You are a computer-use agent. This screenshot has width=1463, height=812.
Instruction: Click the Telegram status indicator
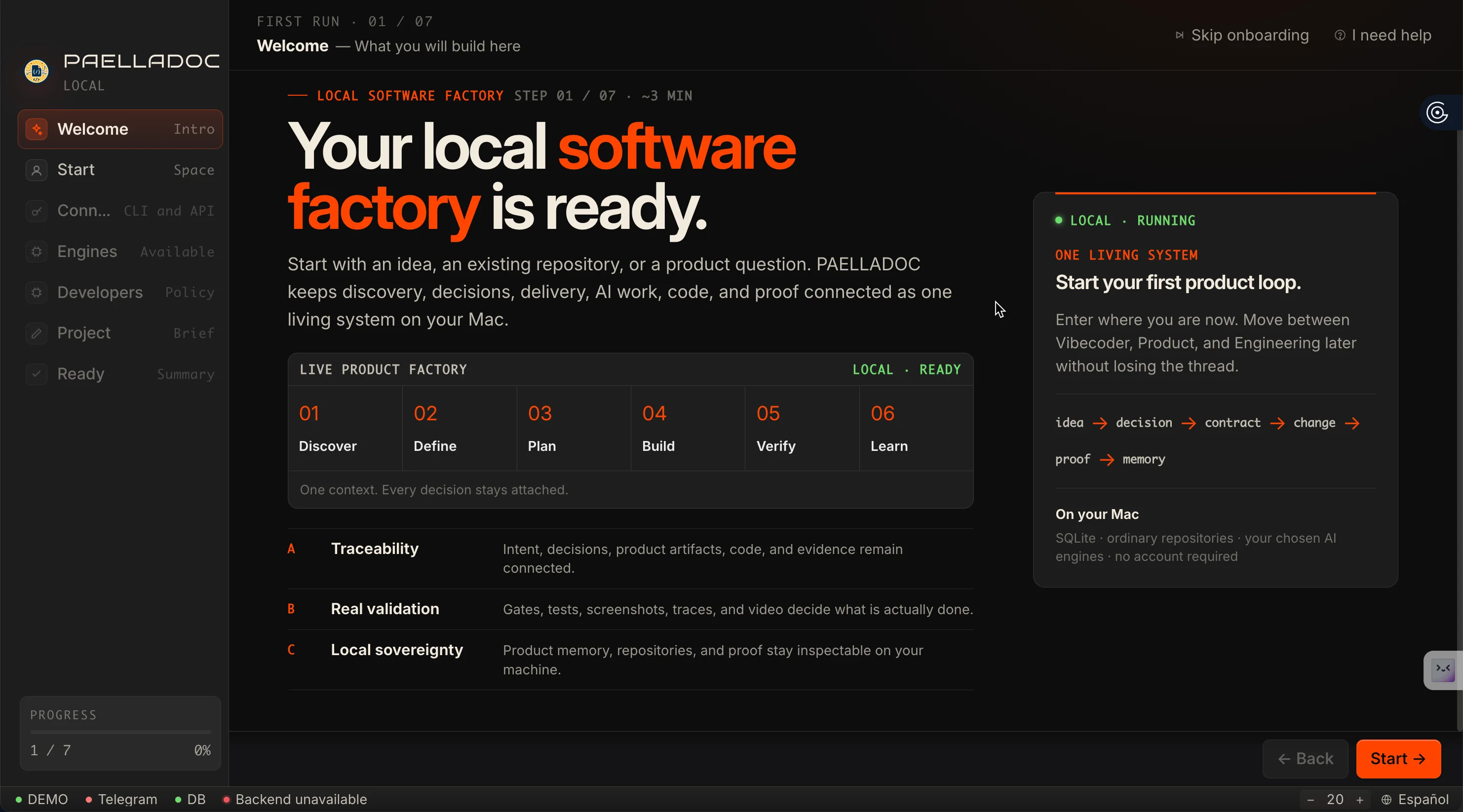(121, 800)
